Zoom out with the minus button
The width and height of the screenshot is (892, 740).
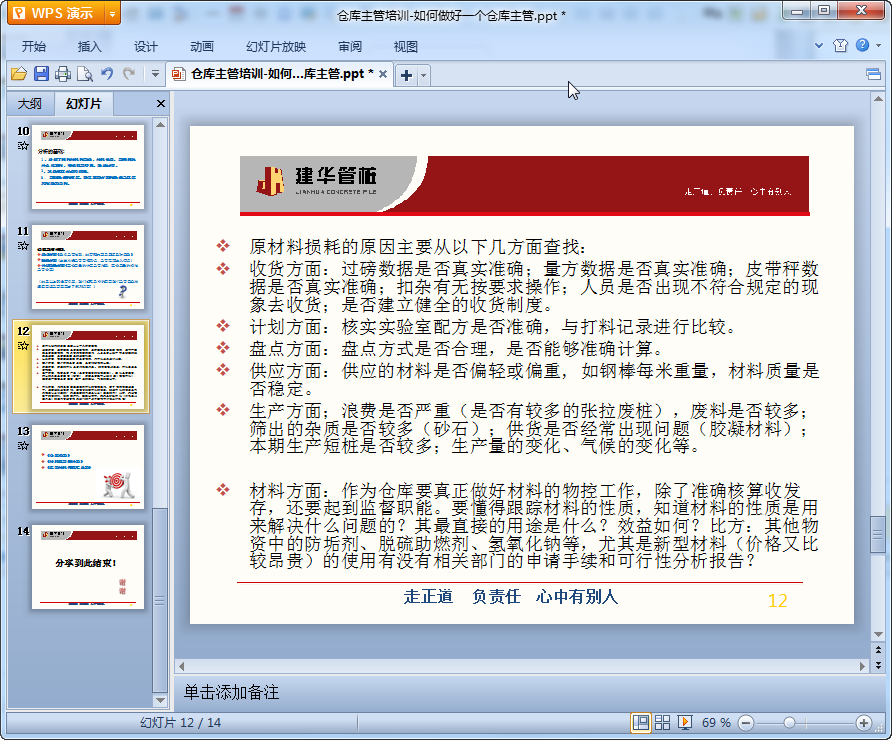point(746,723)
